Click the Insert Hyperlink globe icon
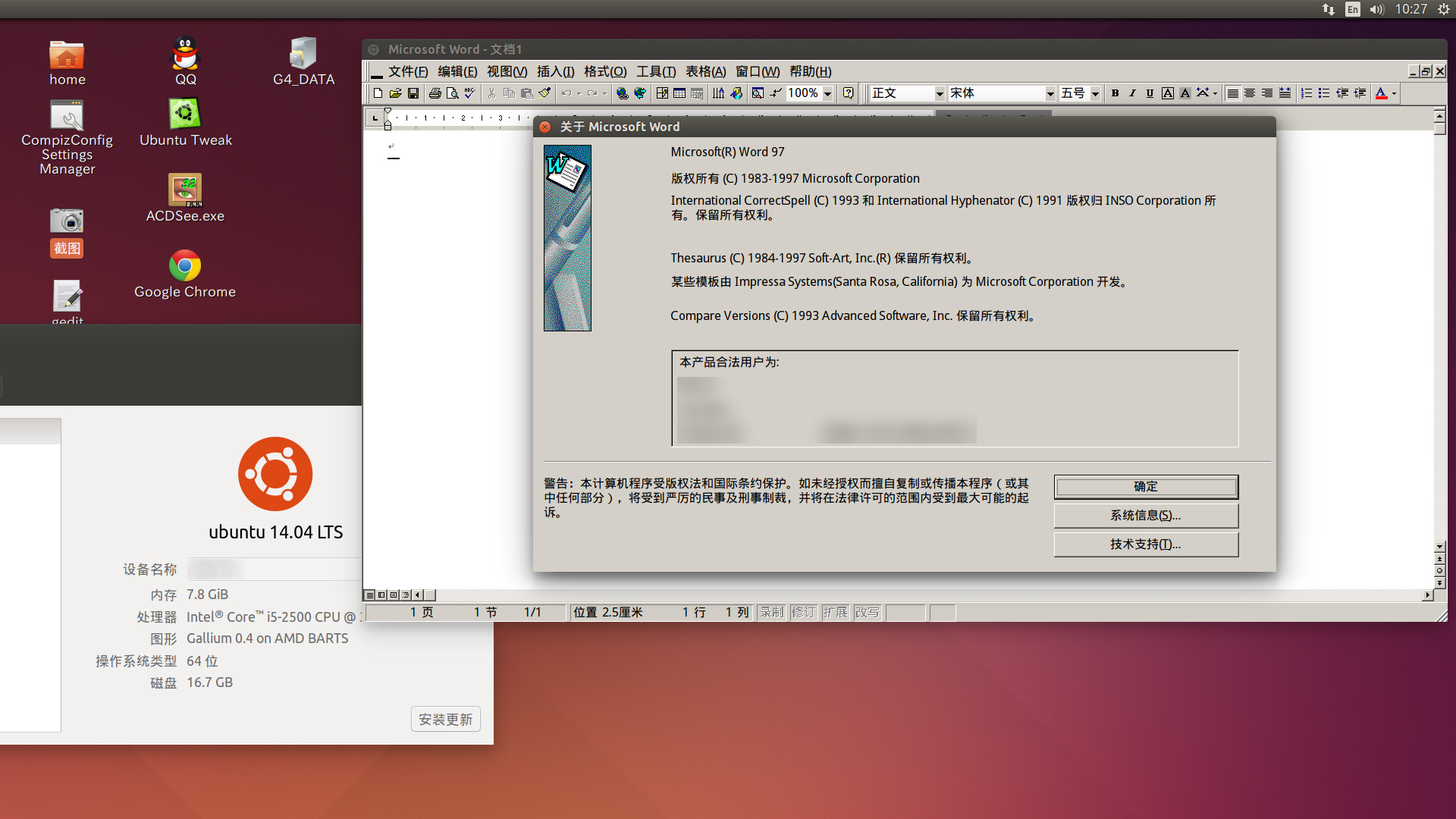The width and height of the screenshot is (1456, 819). tap(622, 93)
